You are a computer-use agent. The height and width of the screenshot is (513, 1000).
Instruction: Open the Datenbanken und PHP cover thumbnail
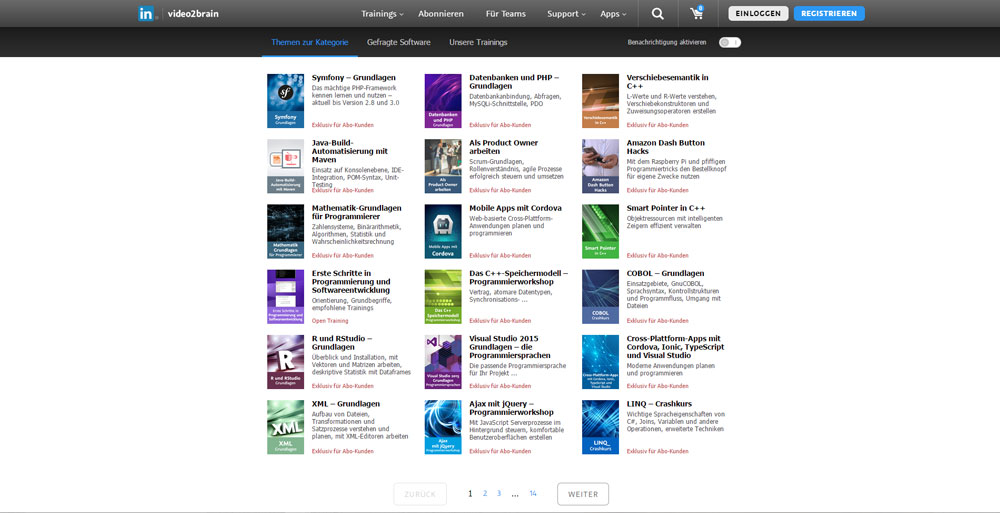[x=443, y=101]
